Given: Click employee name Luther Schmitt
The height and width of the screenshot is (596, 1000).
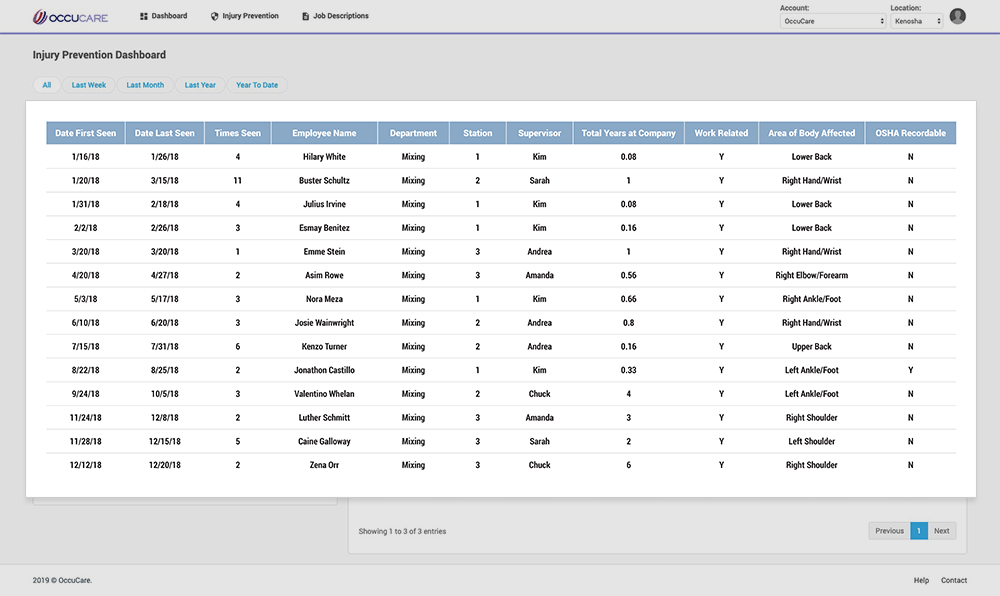Looking at the screenshot, I should click(324, 418).
